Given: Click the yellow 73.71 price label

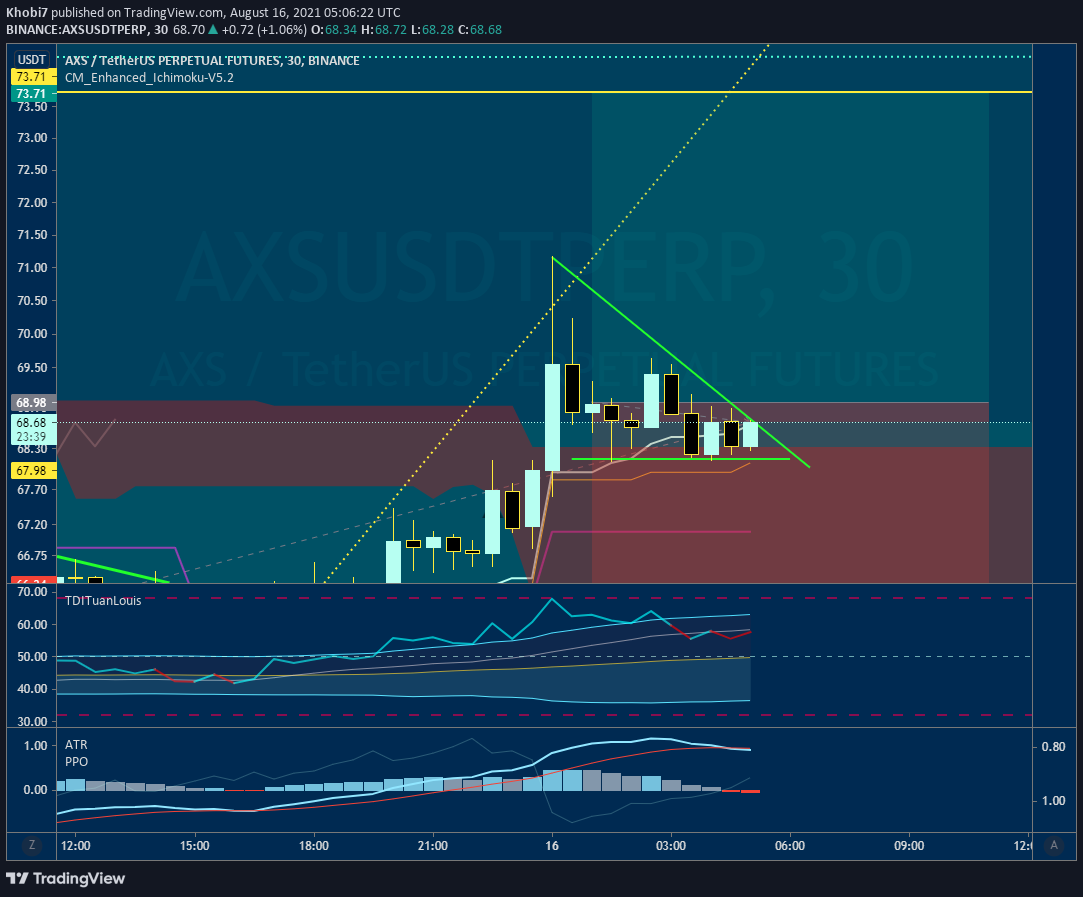Looking at the screenshot, I should [32, 77].
